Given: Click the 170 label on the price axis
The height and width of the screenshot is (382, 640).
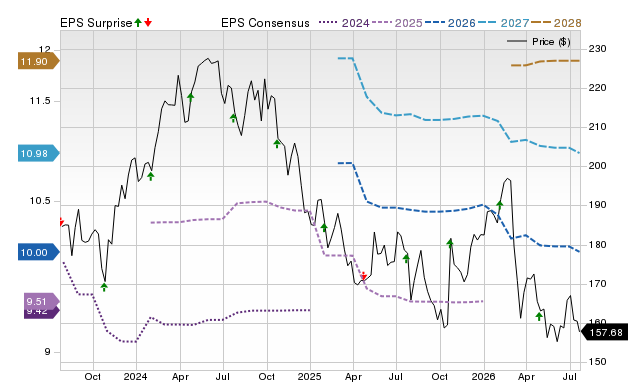Looking at the screenshot, I should click(597, 283).
